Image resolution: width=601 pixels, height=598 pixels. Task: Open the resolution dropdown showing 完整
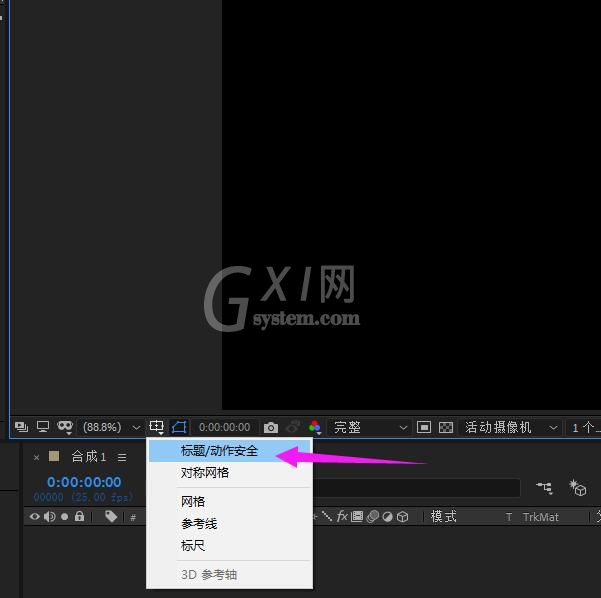pos(369,427)
